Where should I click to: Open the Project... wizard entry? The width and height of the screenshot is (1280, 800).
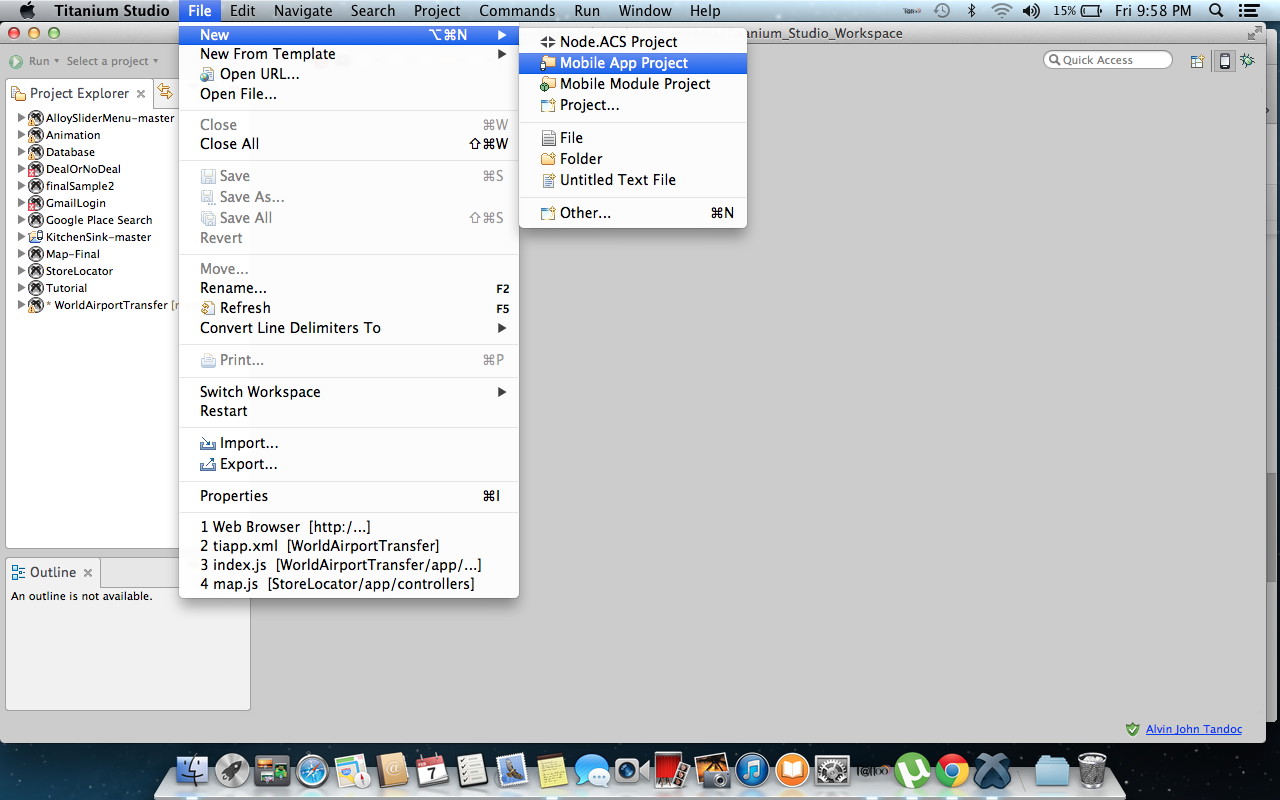[632, 105]
